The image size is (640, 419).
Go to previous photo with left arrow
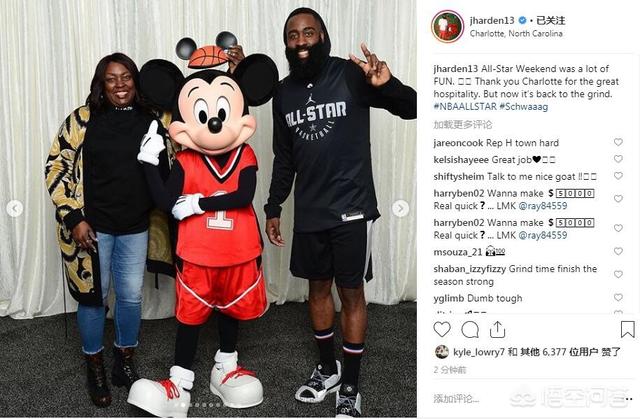click(15, 208)
